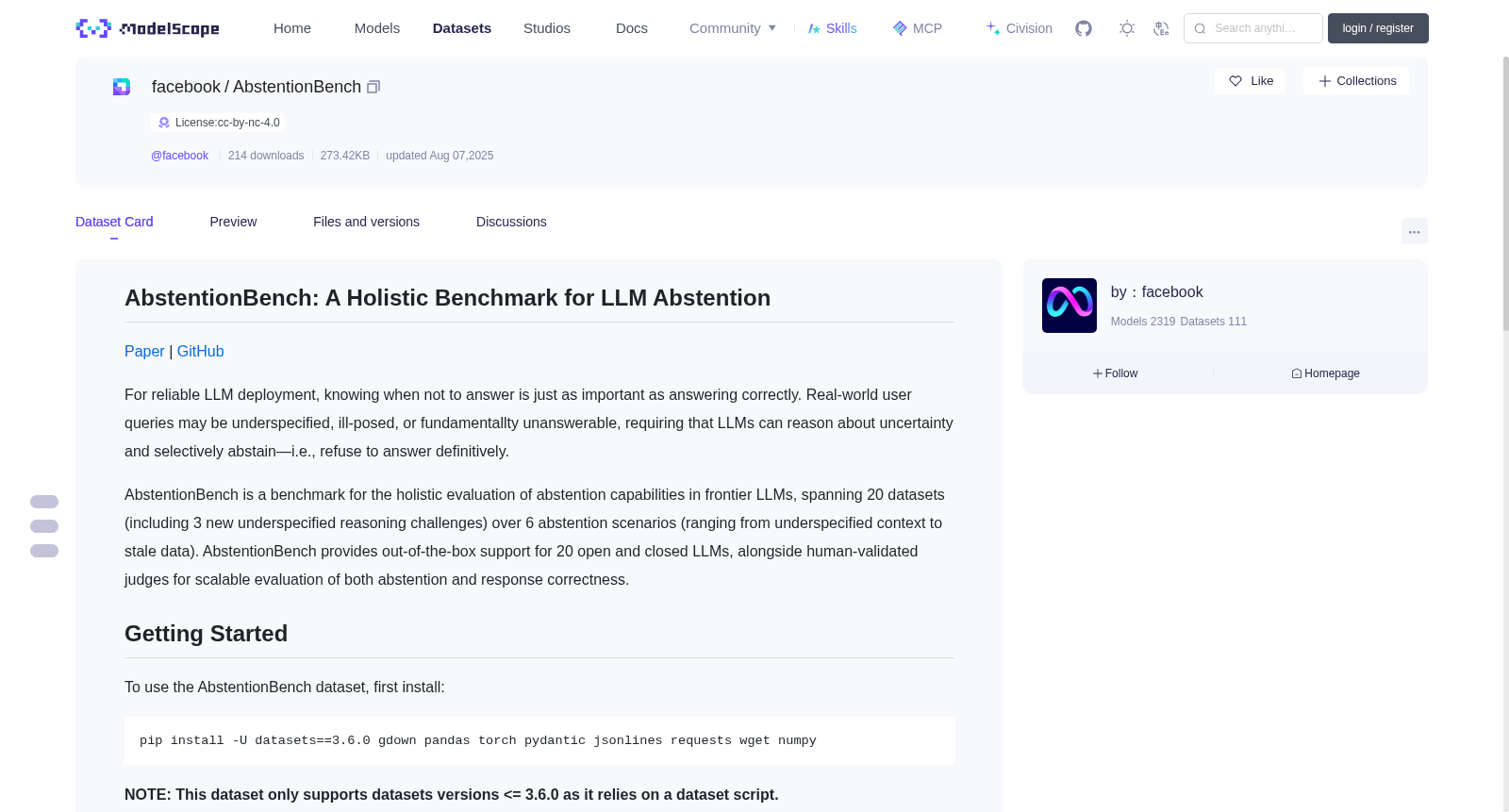Viewport: 1509px width, 812px height.
Task: Open the Docs page
Action: (632, 28)
